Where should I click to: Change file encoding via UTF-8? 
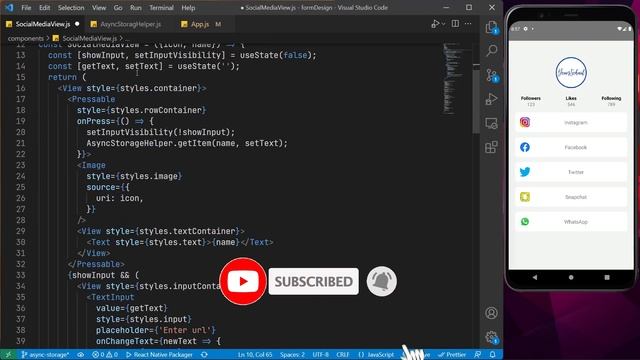[321, 354]
